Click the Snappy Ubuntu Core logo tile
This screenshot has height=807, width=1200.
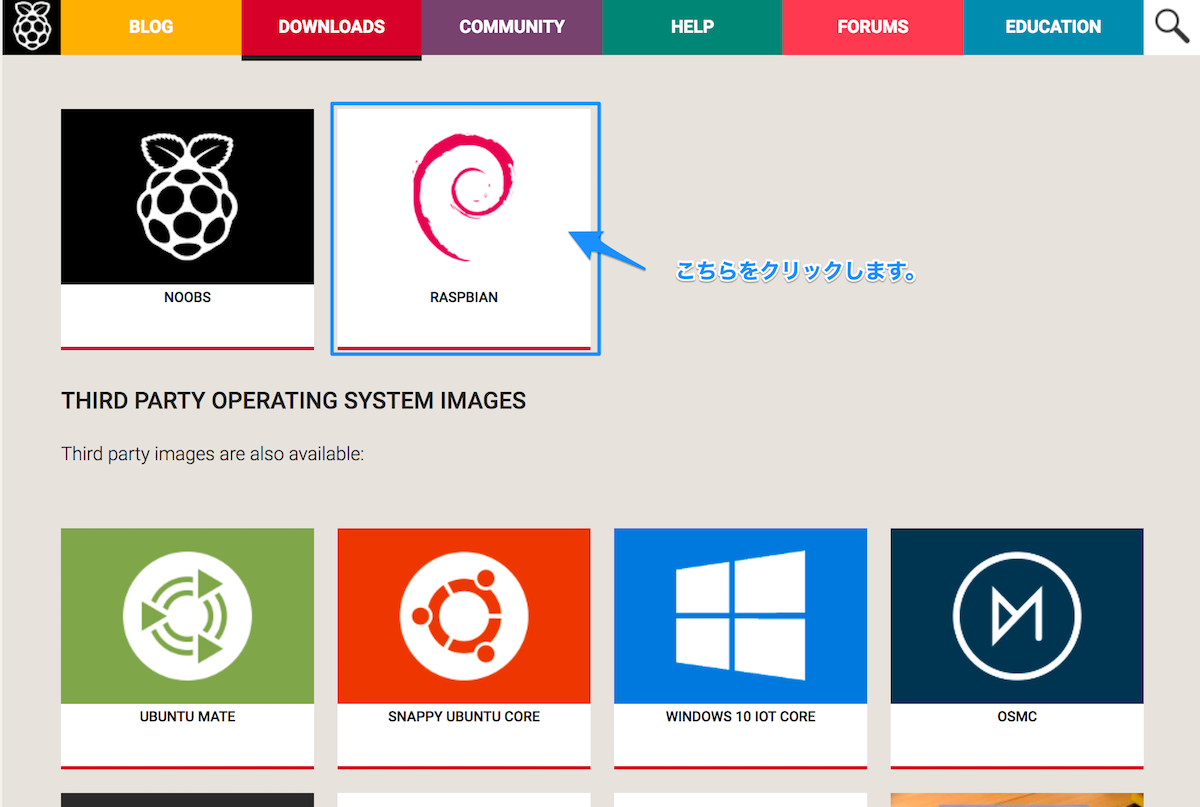[x=464, y=616]
